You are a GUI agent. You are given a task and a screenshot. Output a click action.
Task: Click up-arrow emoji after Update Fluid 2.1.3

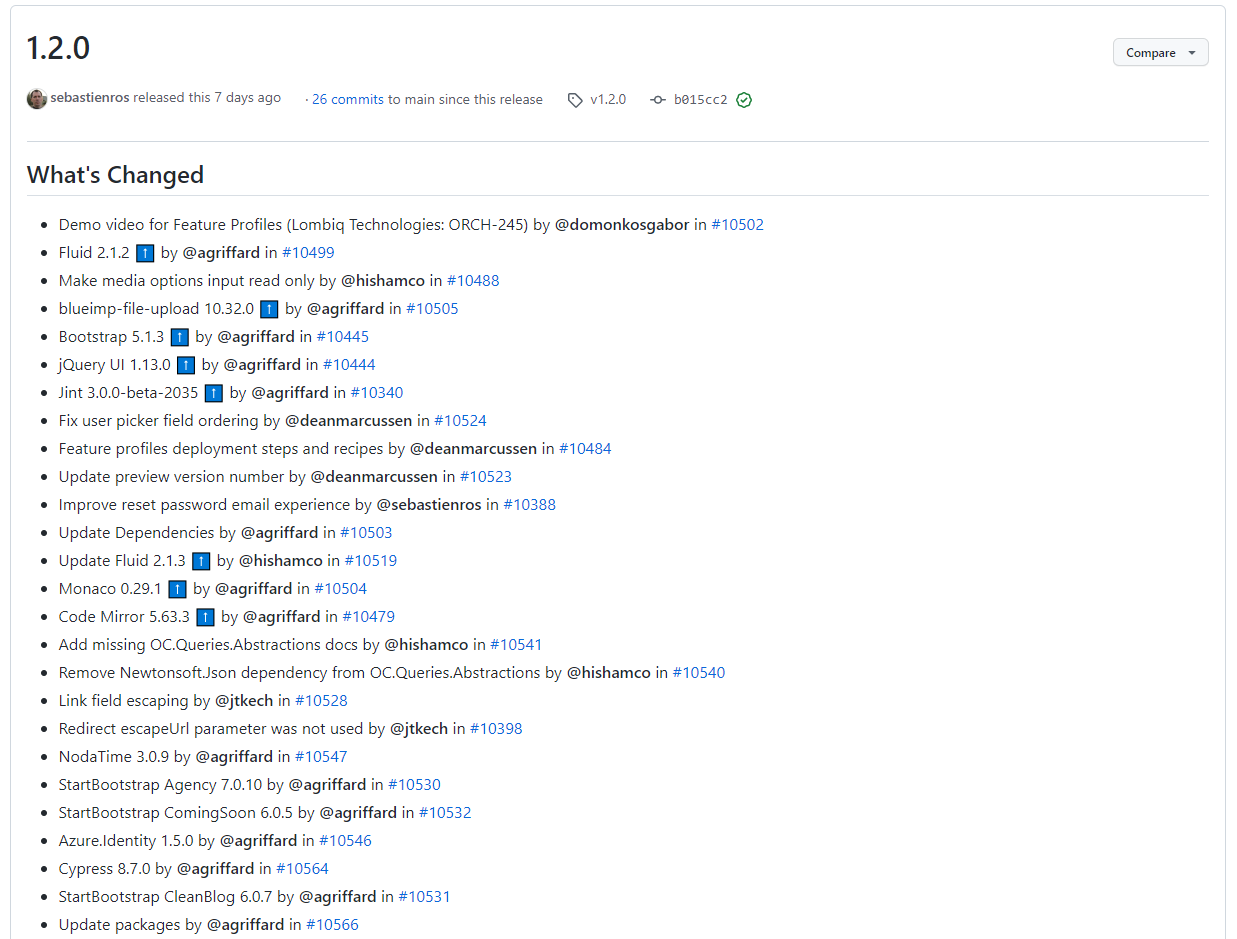click(201, 561)
